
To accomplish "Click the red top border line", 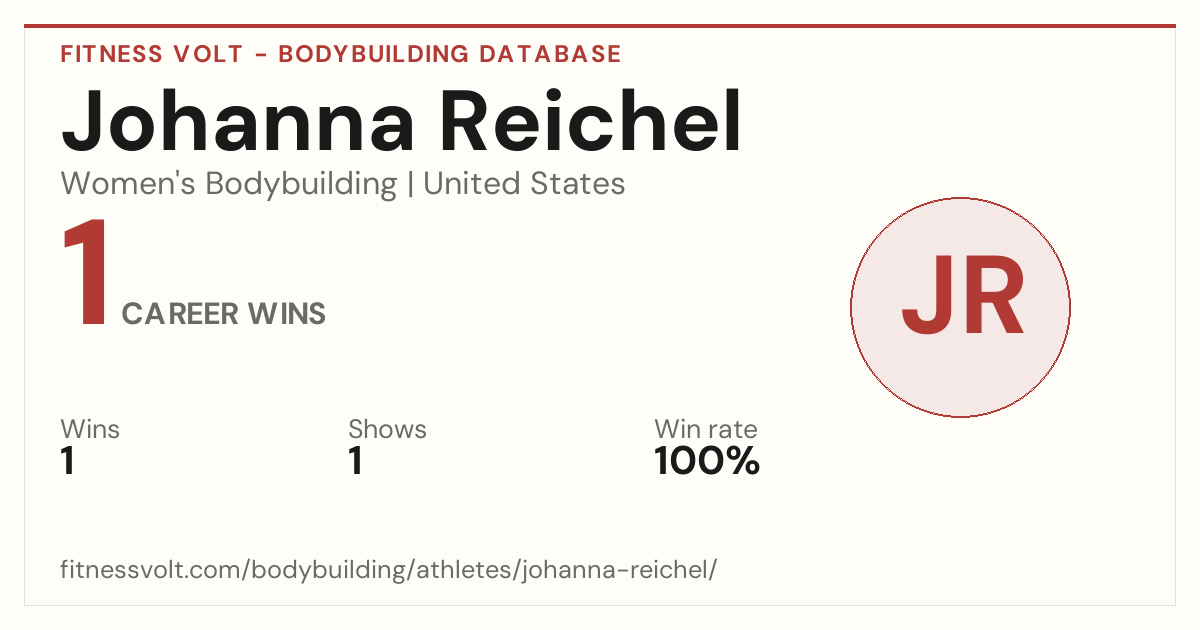I will [x=600, y=26].
